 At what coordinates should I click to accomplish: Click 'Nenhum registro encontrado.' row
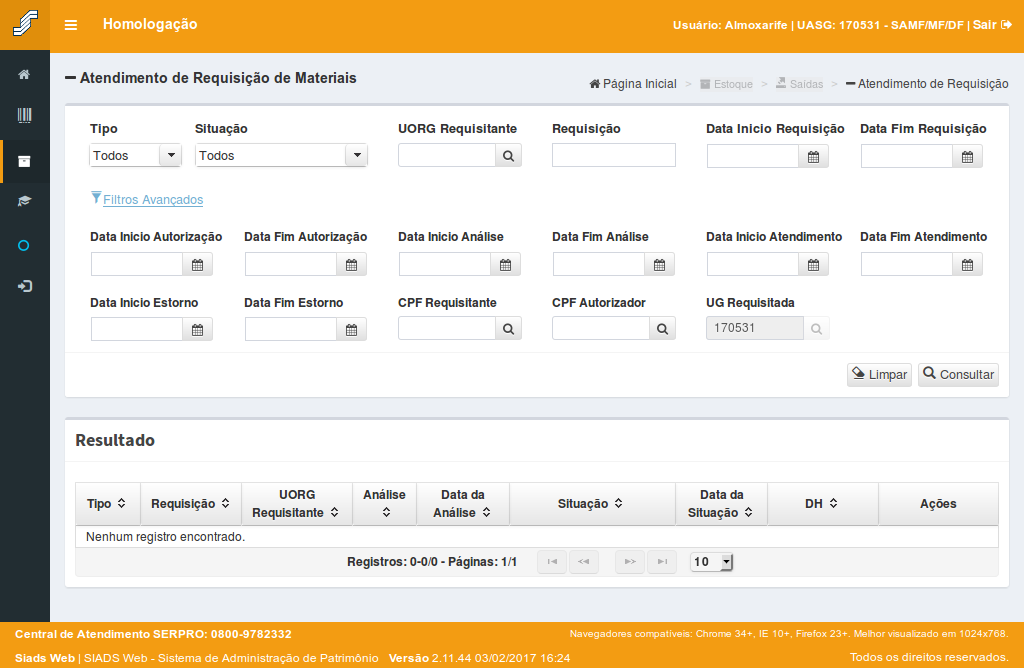pyautogui.click(x=537, y=537)
